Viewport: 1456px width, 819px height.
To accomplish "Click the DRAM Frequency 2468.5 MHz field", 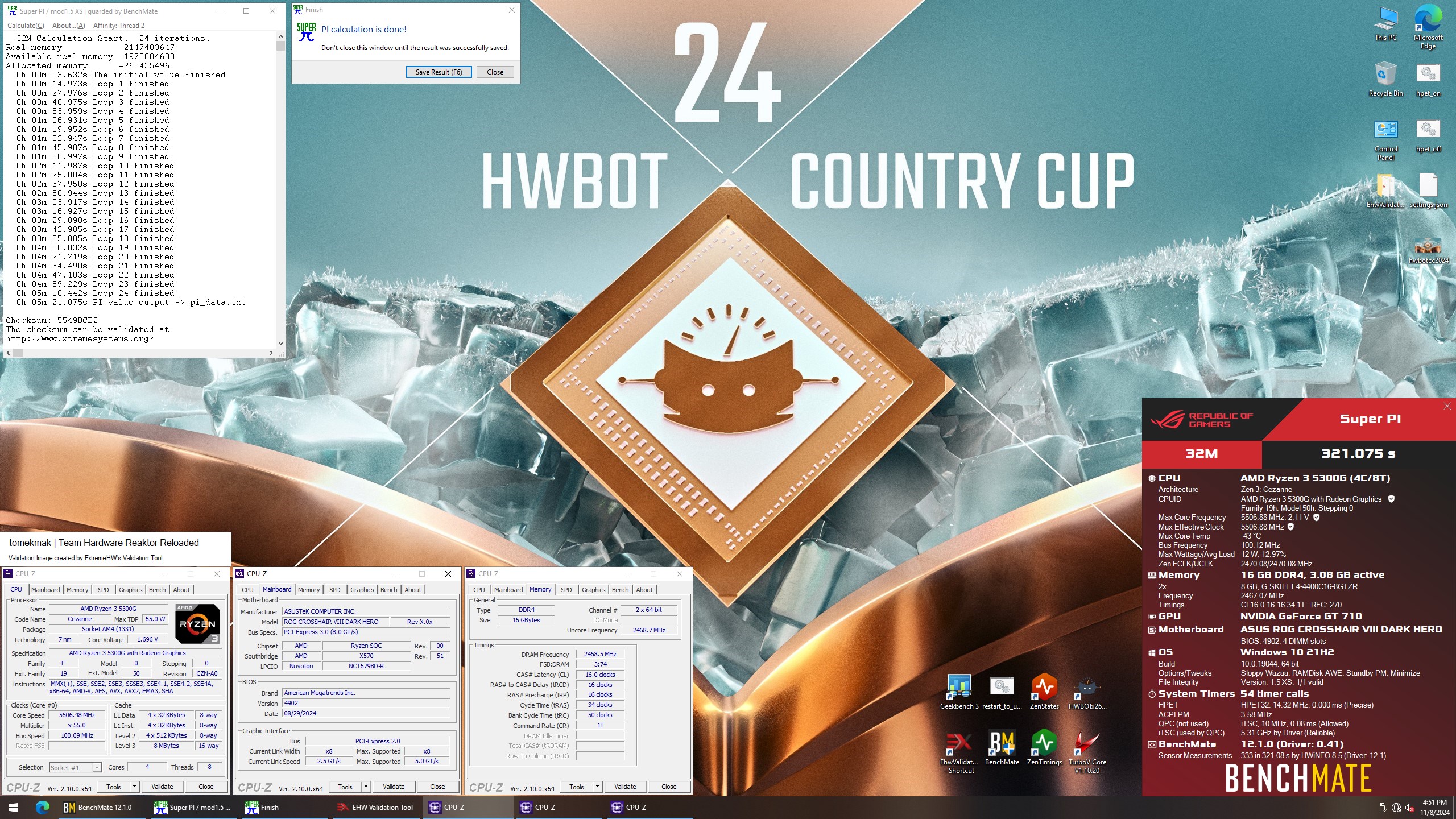I will point(600,654).
